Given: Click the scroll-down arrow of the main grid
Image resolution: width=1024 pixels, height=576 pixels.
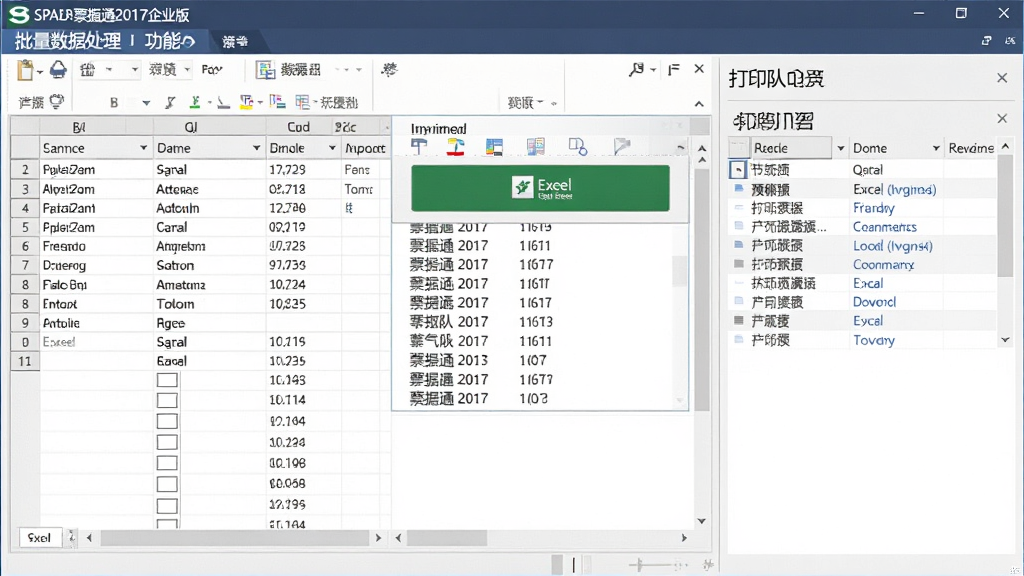Looking at the screenshot, I should click(x=702, y=520).
